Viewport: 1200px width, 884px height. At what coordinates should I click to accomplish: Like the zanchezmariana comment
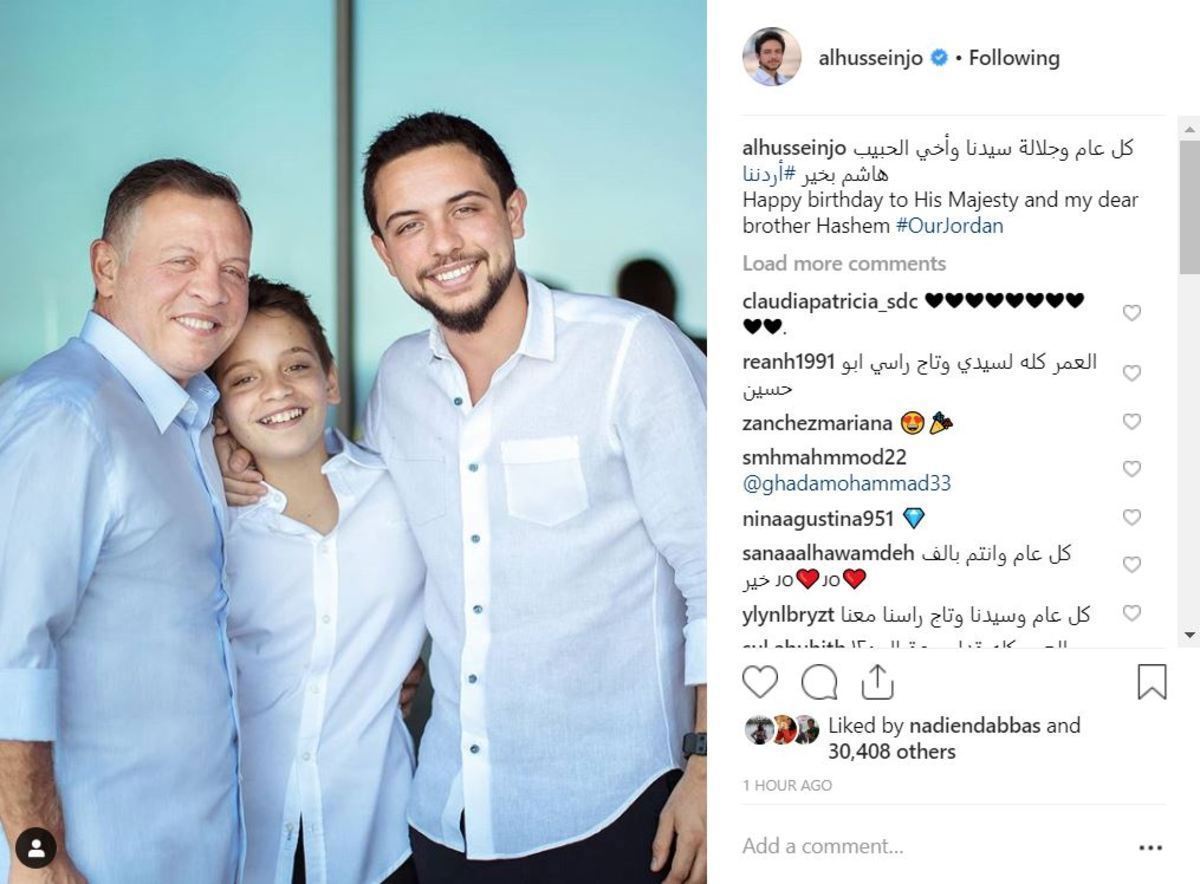coord(1131,422)
